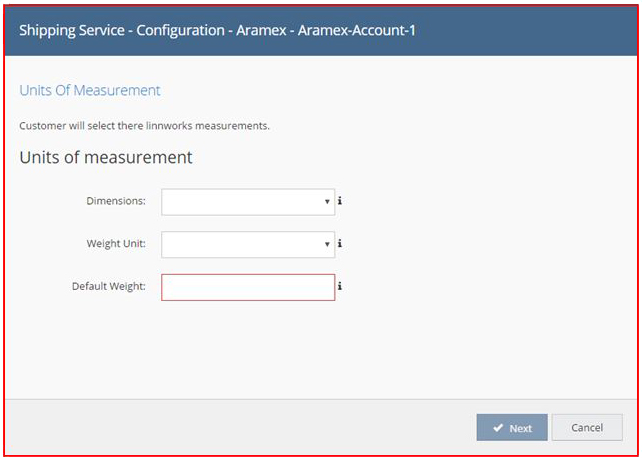Click the Default Weight field label
The height and width of the screenshot is (459, 642).
tap(109, 286)
